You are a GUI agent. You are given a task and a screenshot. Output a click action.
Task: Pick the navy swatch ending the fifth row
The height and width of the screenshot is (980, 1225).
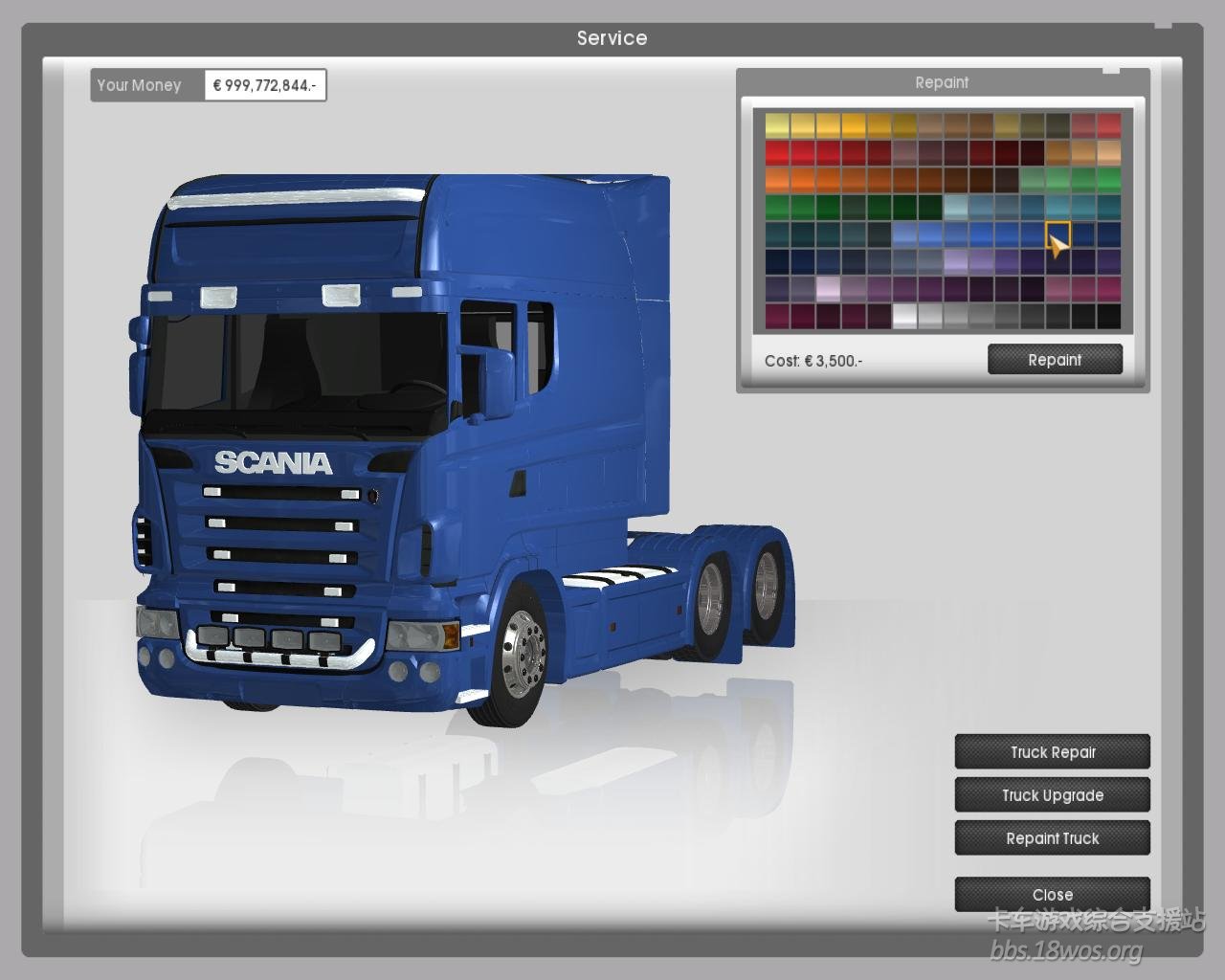pyautogui.click(x=1109, y=234)
